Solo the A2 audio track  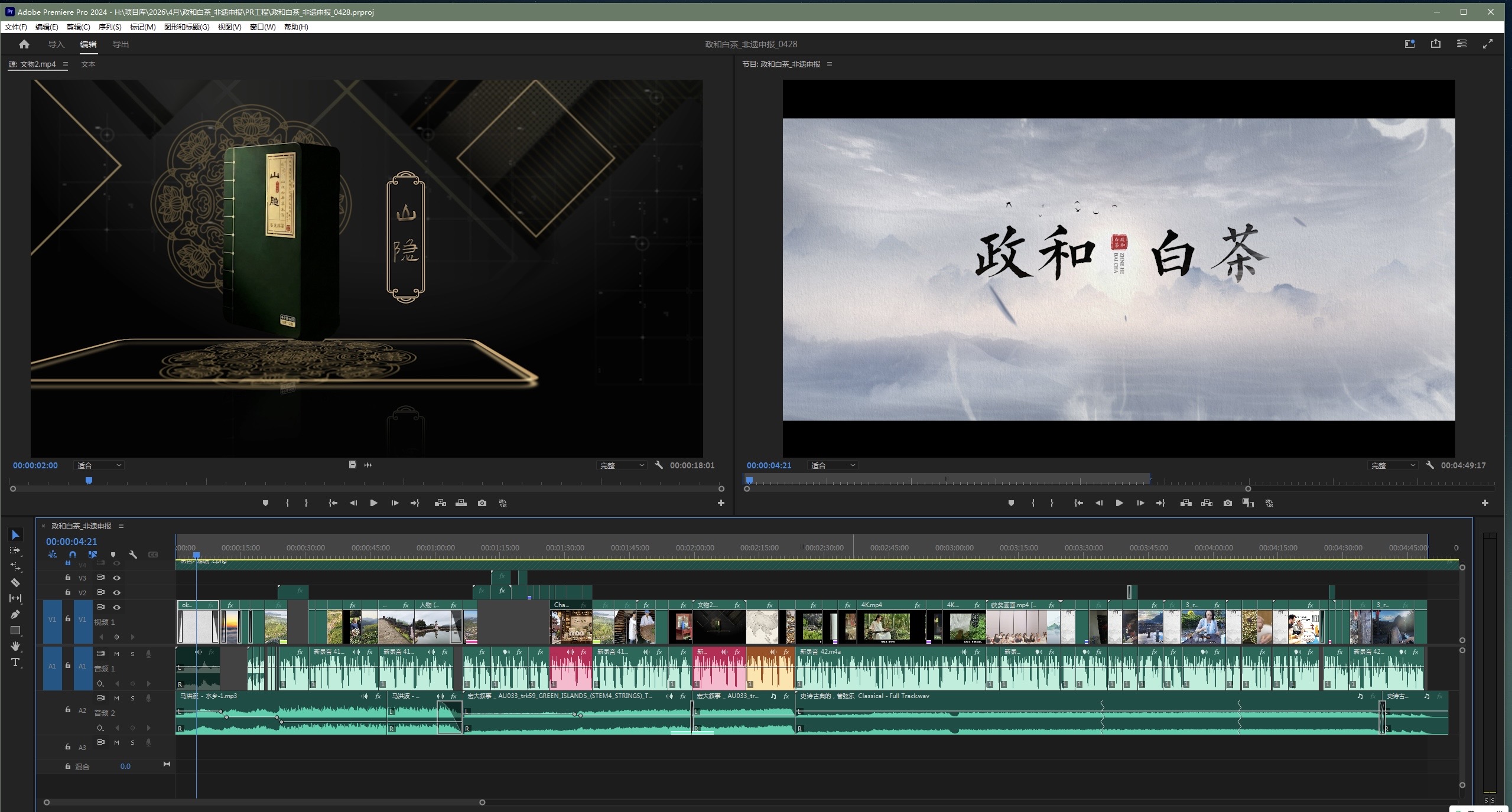coord(132,698)
